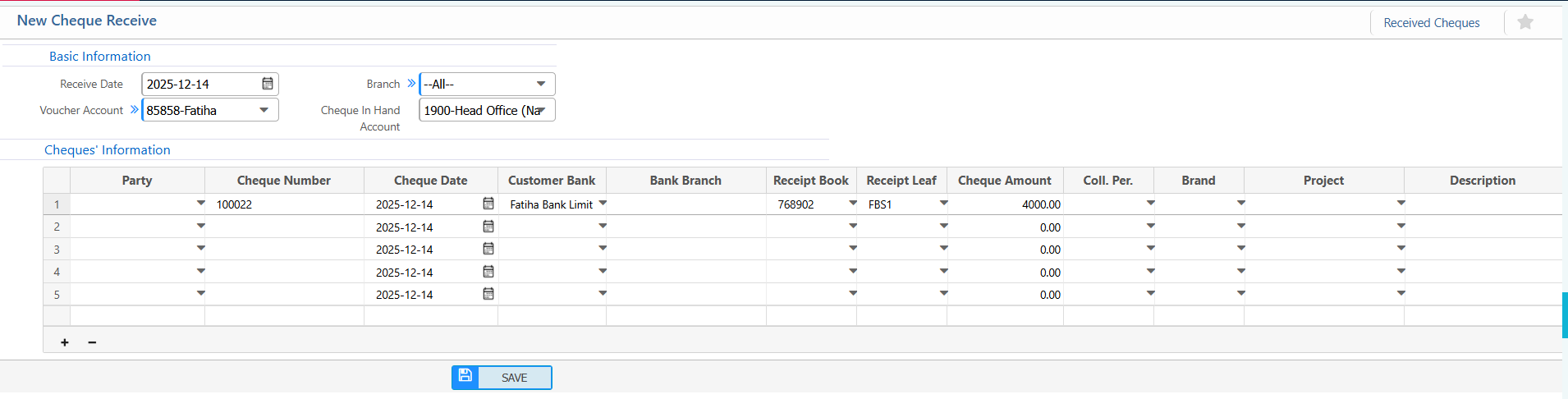
Task: Save the cheque receive form
Action: (x=502, y=378)
